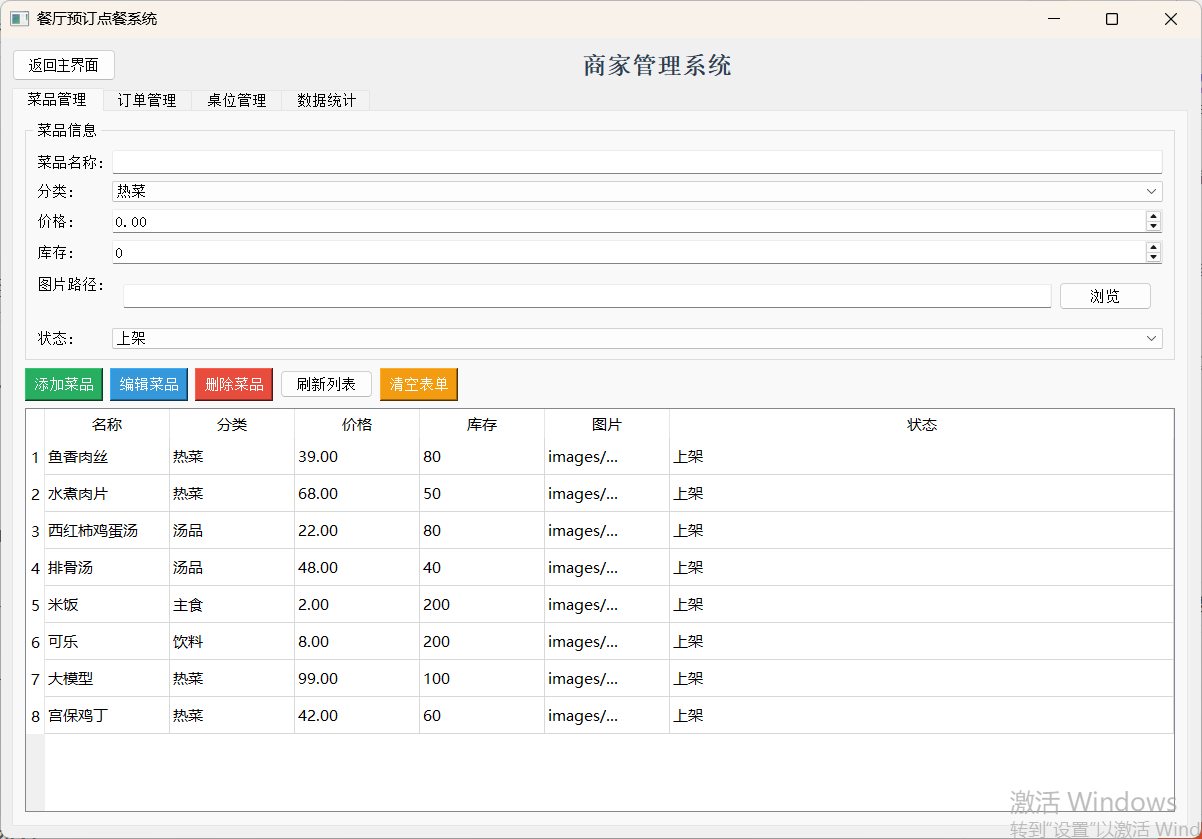Click the 39.00 price cell
Viewport: 1202px width, 839px height.
pyautogui.click(x=357, y=457)
